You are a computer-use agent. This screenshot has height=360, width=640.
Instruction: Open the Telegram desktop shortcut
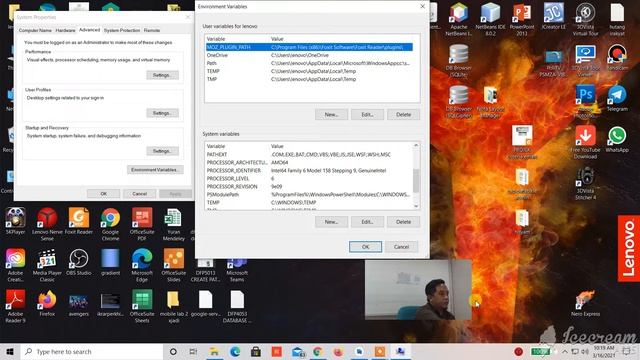617,98
